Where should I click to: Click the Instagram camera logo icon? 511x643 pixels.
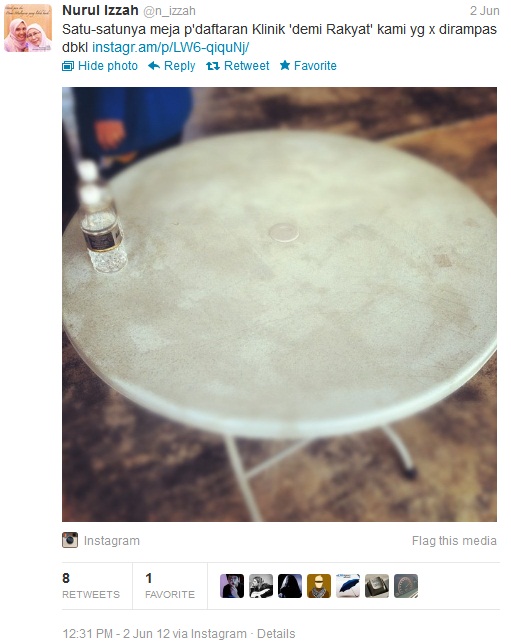pos(70,540)
